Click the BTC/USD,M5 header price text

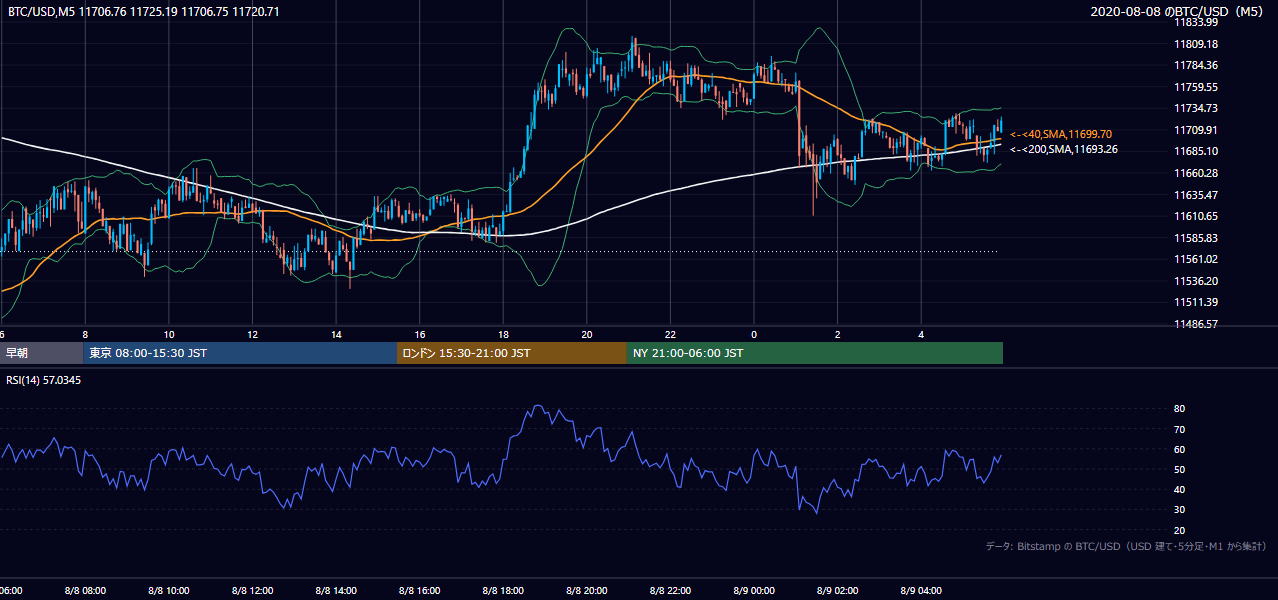coord(144,12)
